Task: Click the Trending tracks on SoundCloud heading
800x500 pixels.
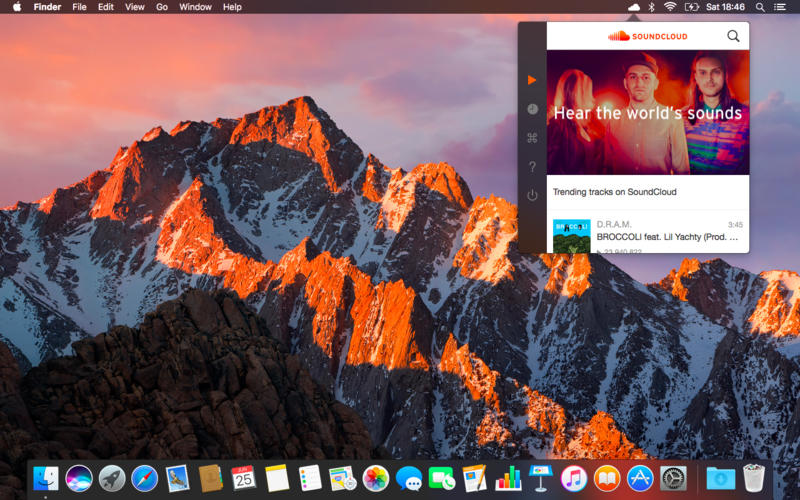Action: [614, 192]
